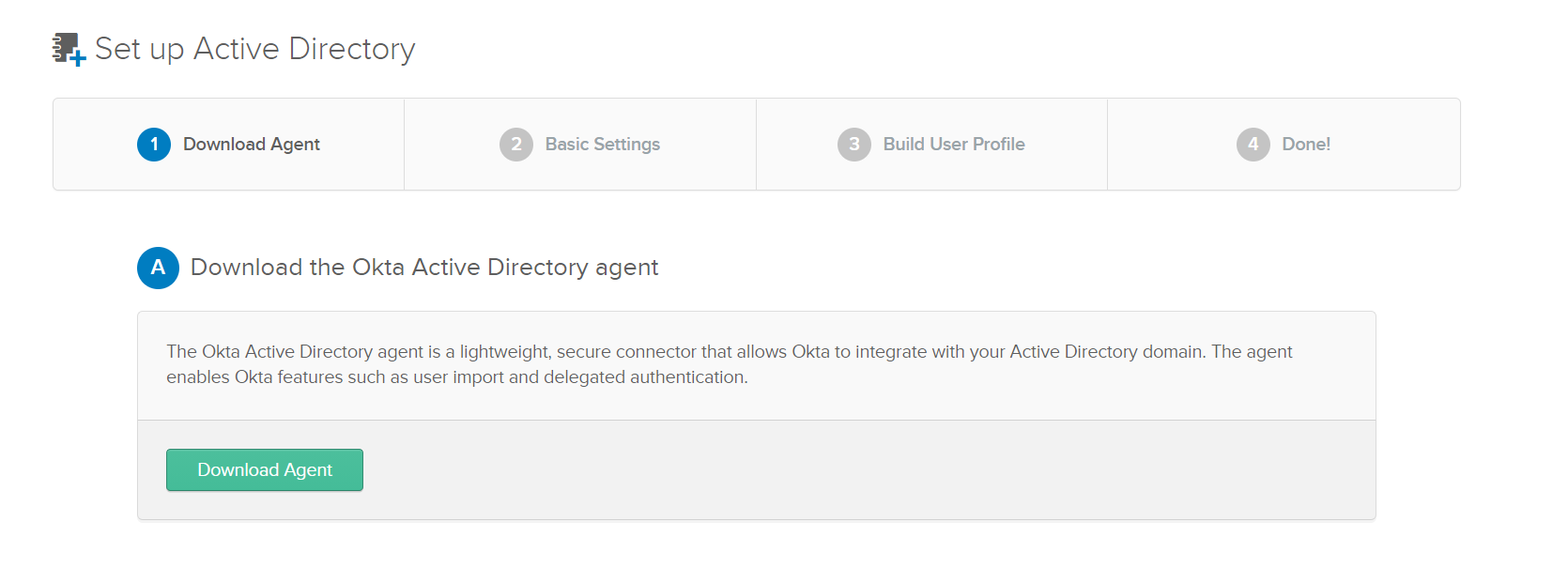1568x568 pixels.
Task: Click the blue letter A badge
Action: (158, 268)
